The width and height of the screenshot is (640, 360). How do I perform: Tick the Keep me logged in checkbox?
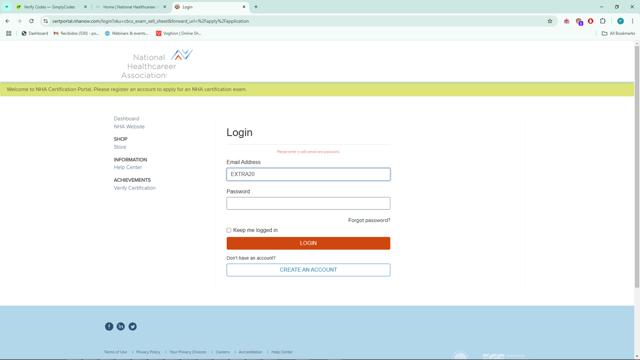[x=229, y=230]
